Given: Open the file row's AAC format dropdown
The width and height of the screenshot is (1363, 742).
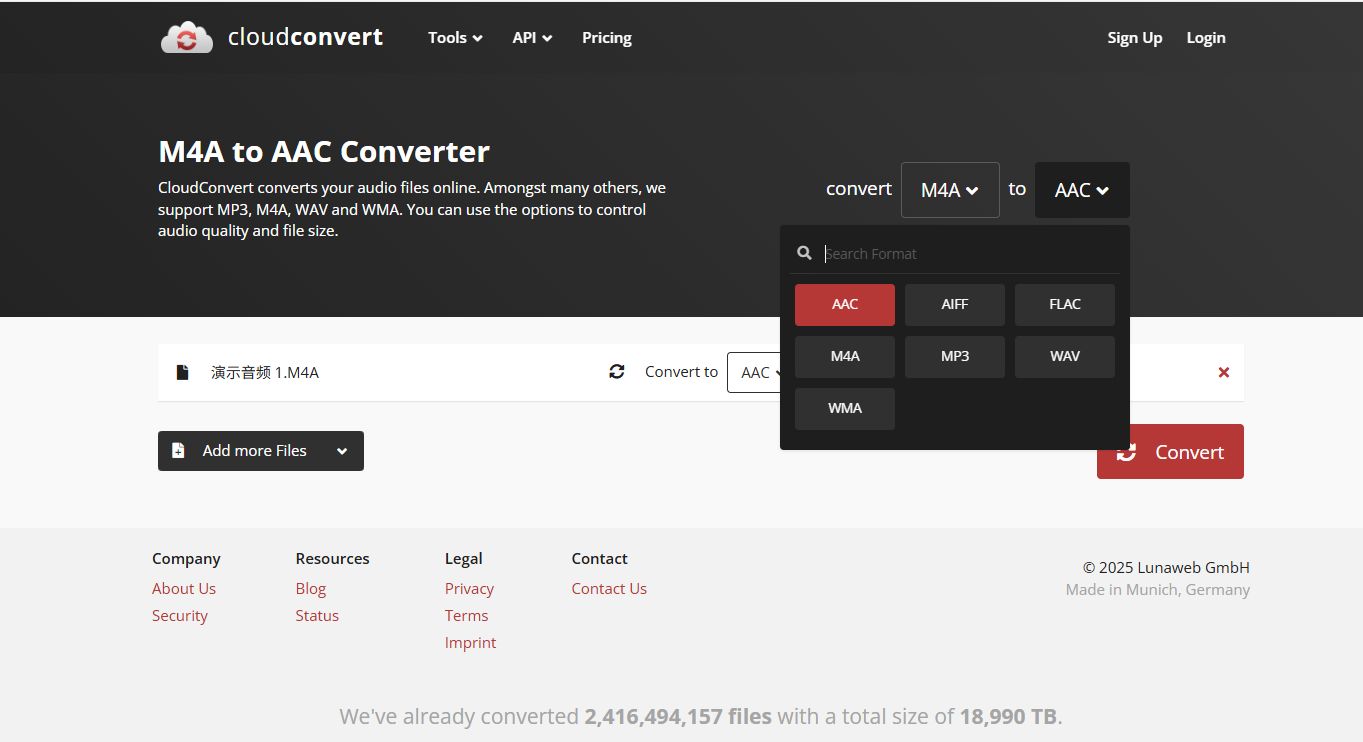Looking at the screenshot, I should (x=756, y=372).
